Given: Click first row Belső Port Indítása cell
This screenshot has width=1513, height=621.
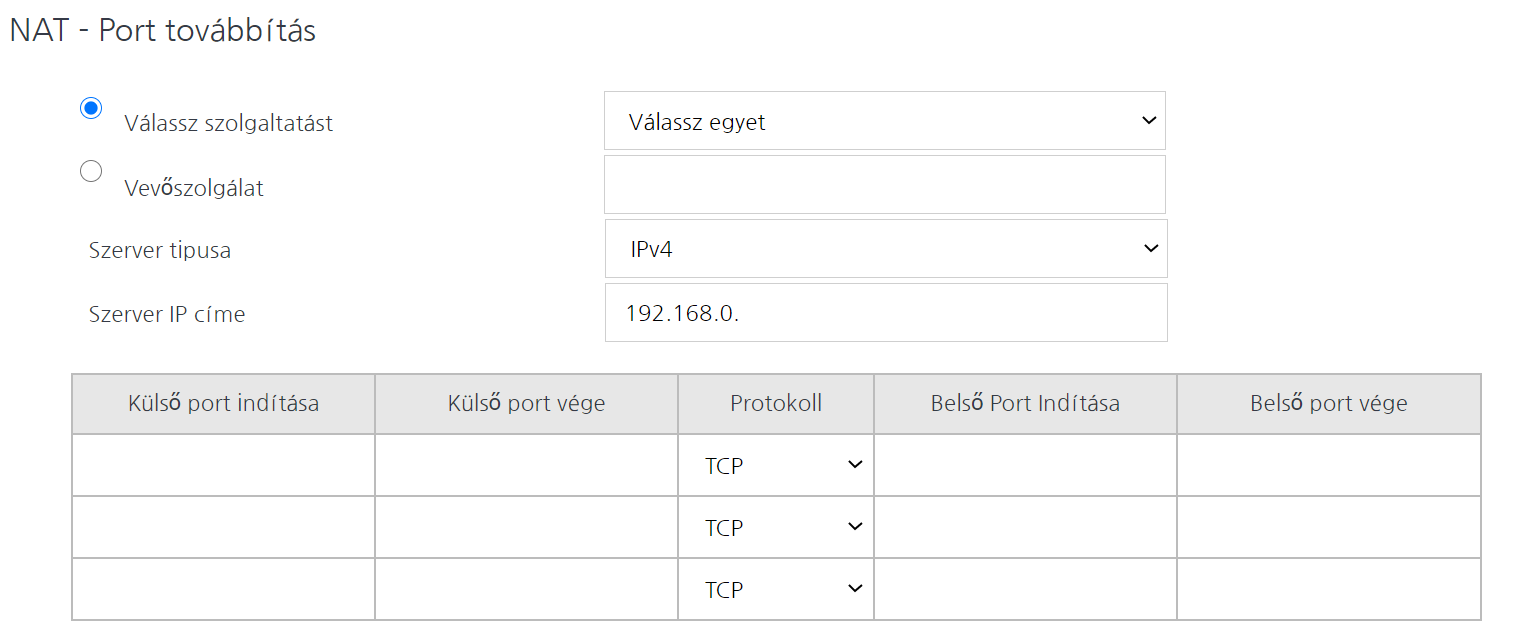Looking at the screenshot, I should 1025,465.
